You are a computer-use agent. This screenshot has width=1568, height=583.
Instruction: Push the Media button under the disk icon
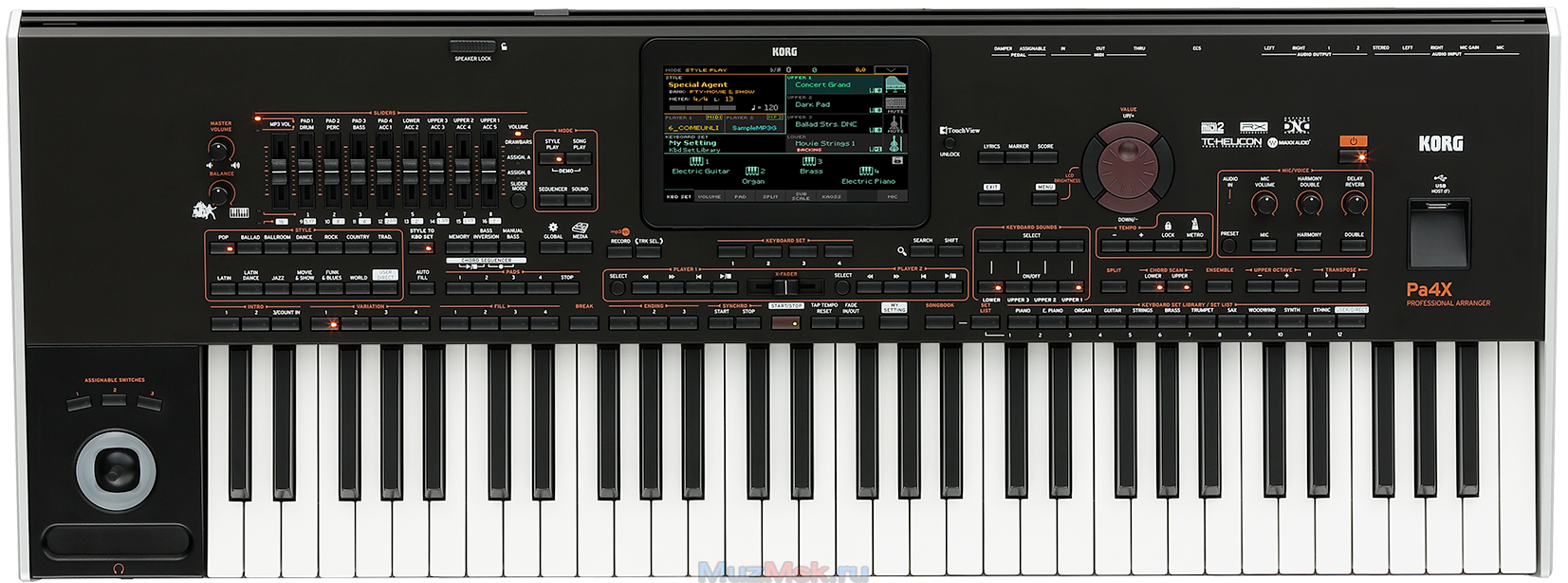(x=579, y=248)
